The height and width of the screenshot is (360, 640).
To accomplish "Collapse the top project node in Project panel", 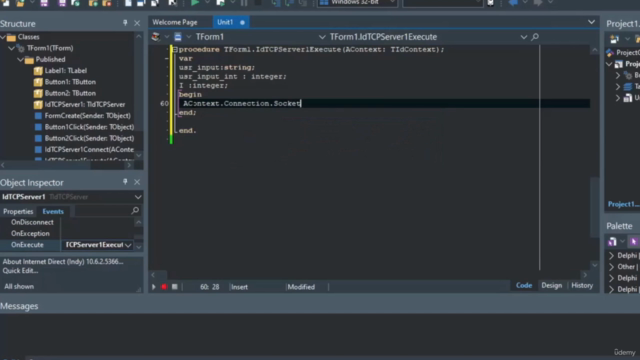I will [609, 64].
